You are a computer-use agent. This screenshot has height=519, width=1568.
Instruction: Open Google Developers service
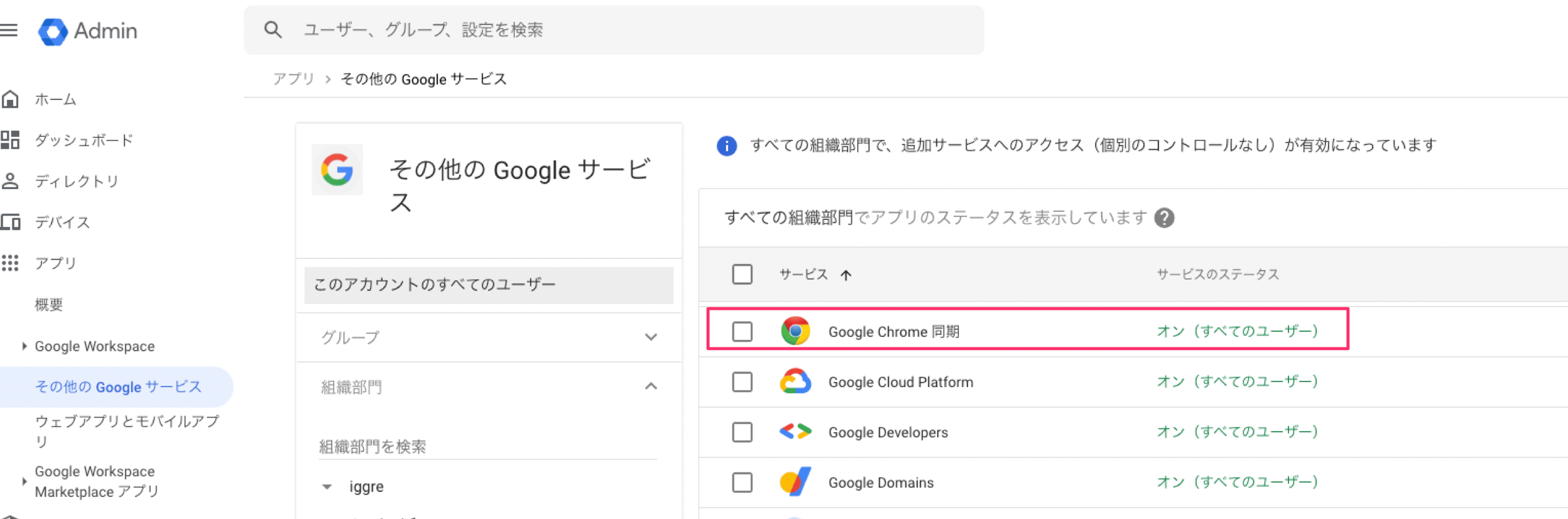[888, 432]
